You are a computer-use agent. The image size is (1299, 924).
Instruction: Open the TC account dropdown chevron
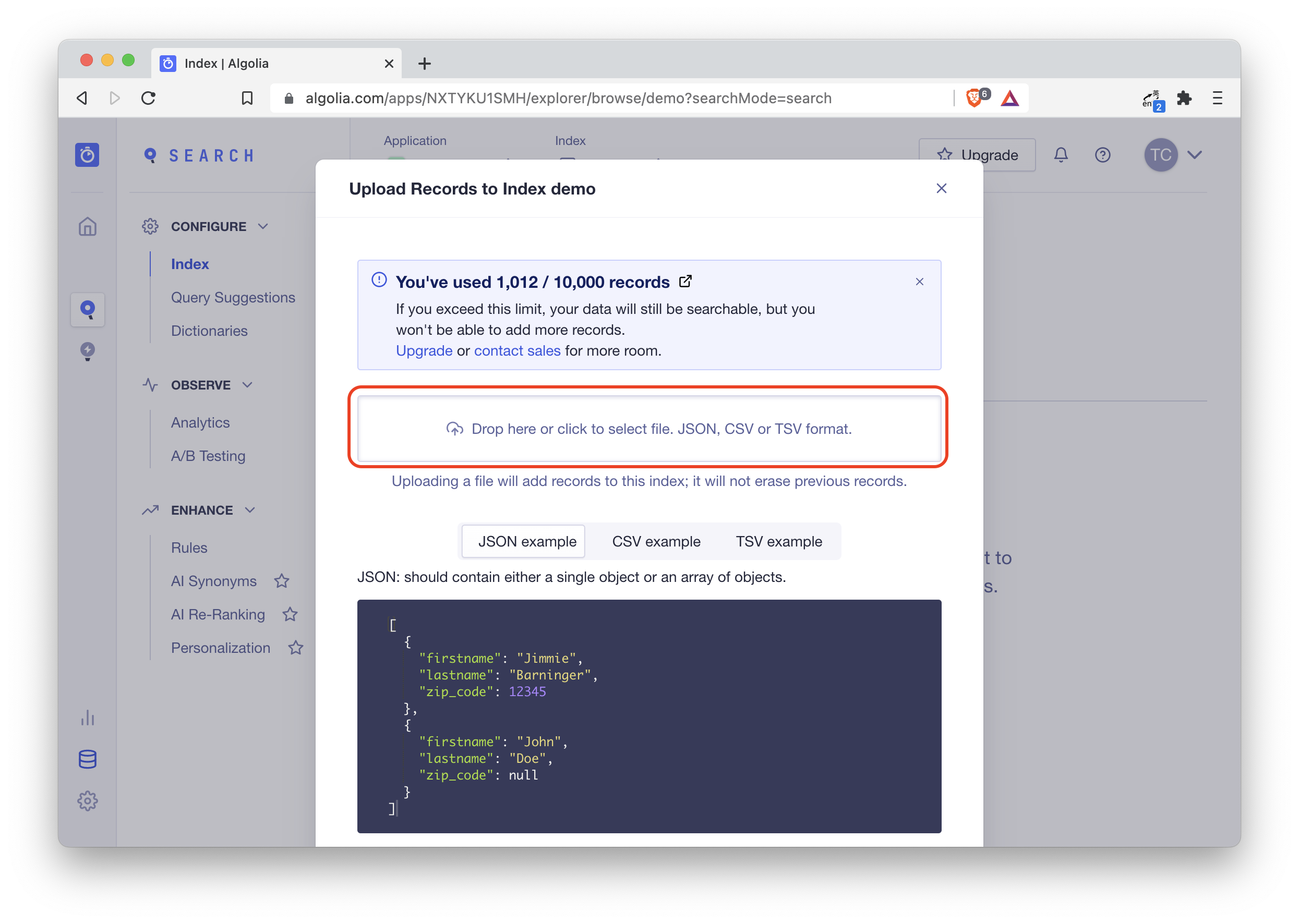coord(1196,155)
